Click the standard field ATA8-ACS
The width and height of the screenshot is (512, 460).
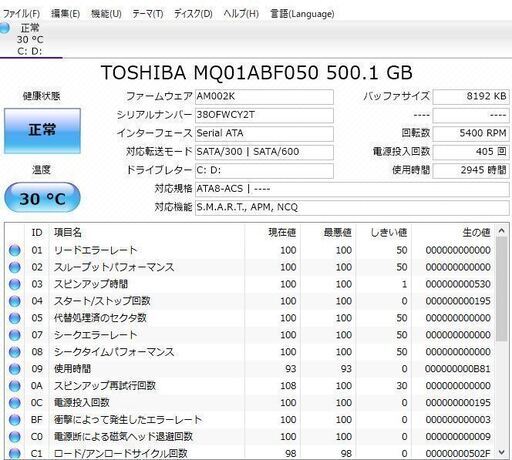click(x=352, y=189)
